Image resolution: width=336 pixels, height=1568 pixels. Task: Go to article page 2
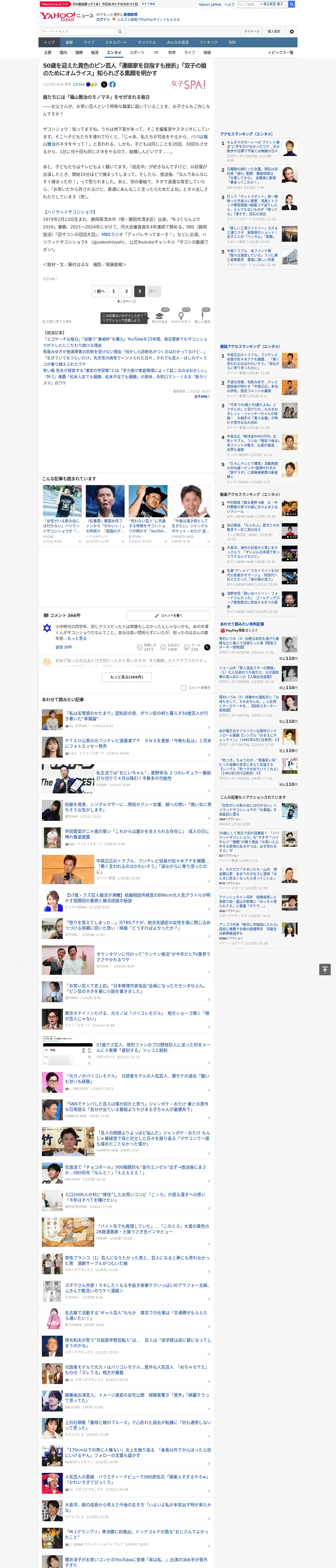click(x=127, y=291)
